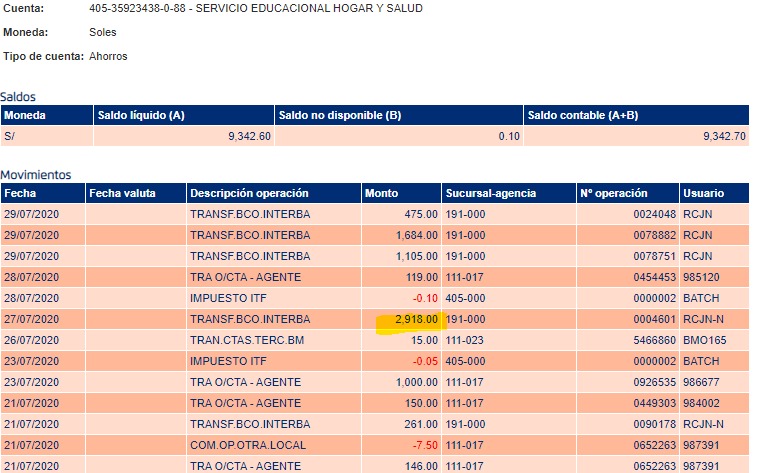
Task: Click the Nº operación column header
Action: [x=614, y=193]
